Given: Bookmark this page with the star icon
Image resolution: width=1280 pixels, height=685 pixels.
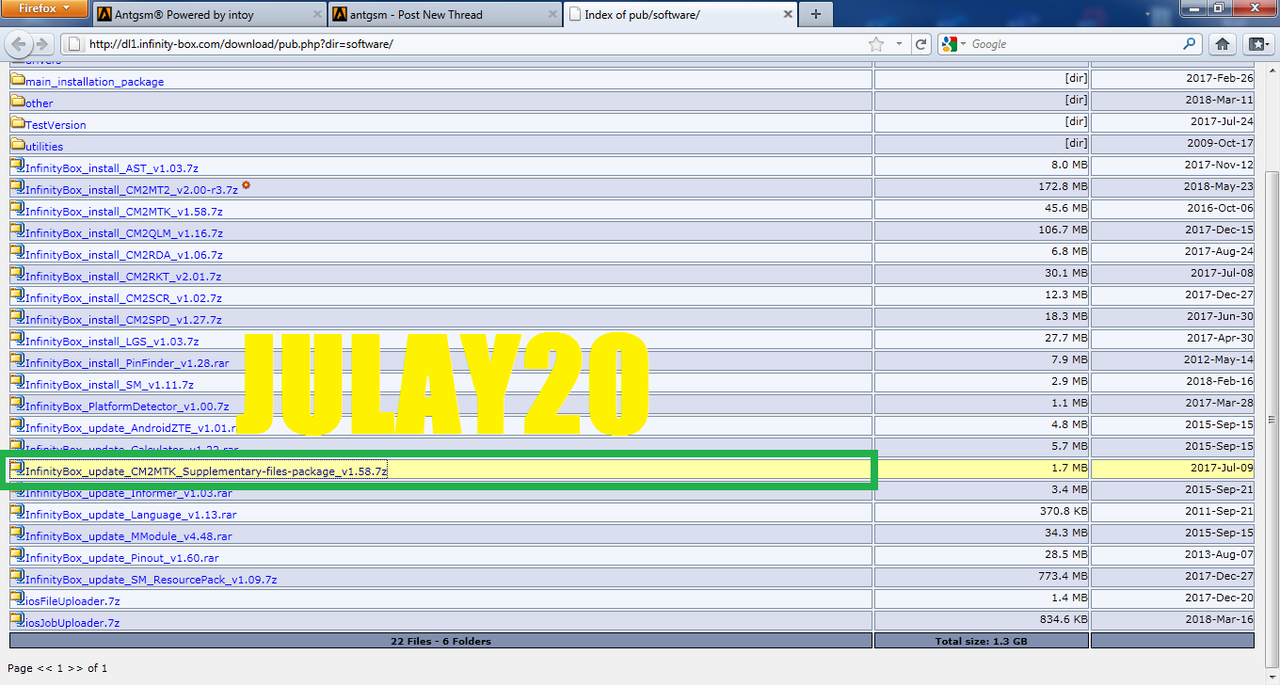Looking at the screenshot, I should coord(876,44).
